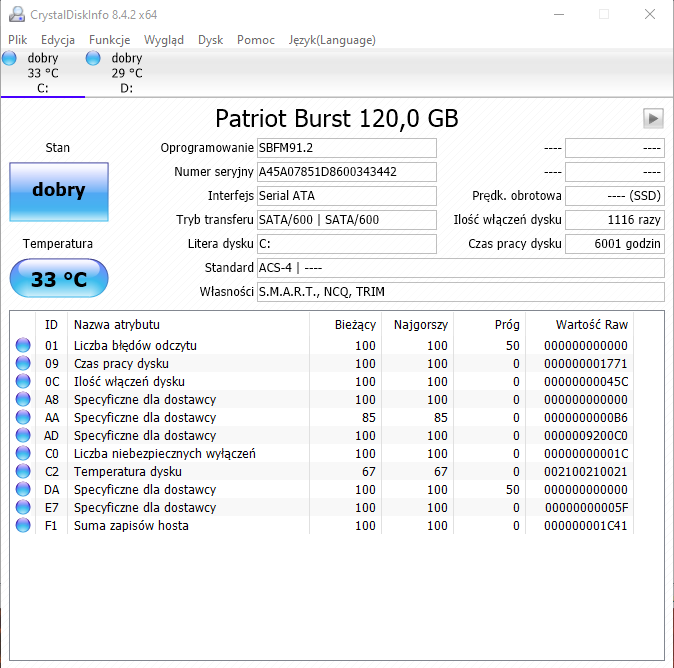Switch to the D: drive tab
The image size is (674, 668).
point(127,73)
